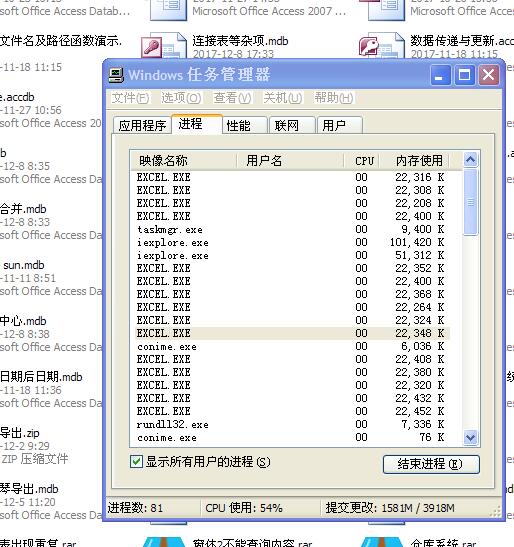This screenshot has width=514, height=547.
Task: Click the 连接表等杂项.mdb file icon
Action: click(163, 46)
